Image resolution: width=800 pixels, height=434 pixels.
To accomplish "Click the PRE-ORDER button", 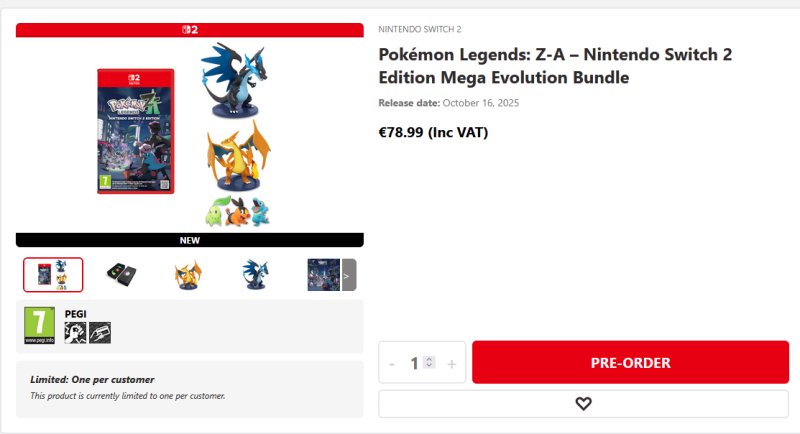I will 630,362.
